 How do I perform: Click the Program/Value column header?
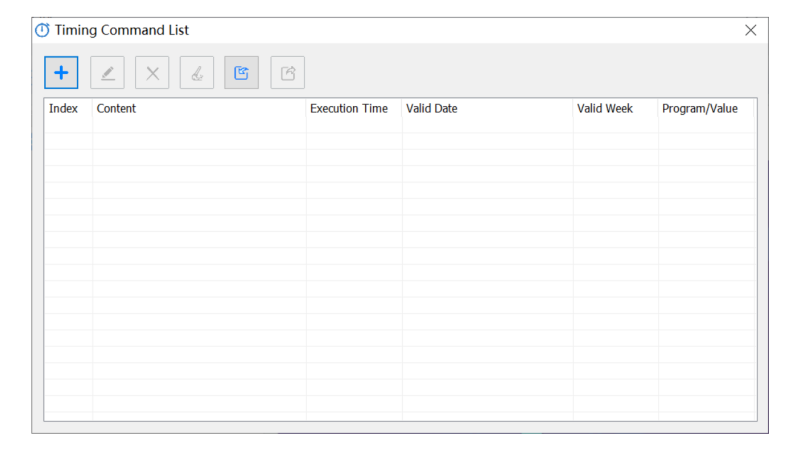pyautogui.click(x=706, y=109)
